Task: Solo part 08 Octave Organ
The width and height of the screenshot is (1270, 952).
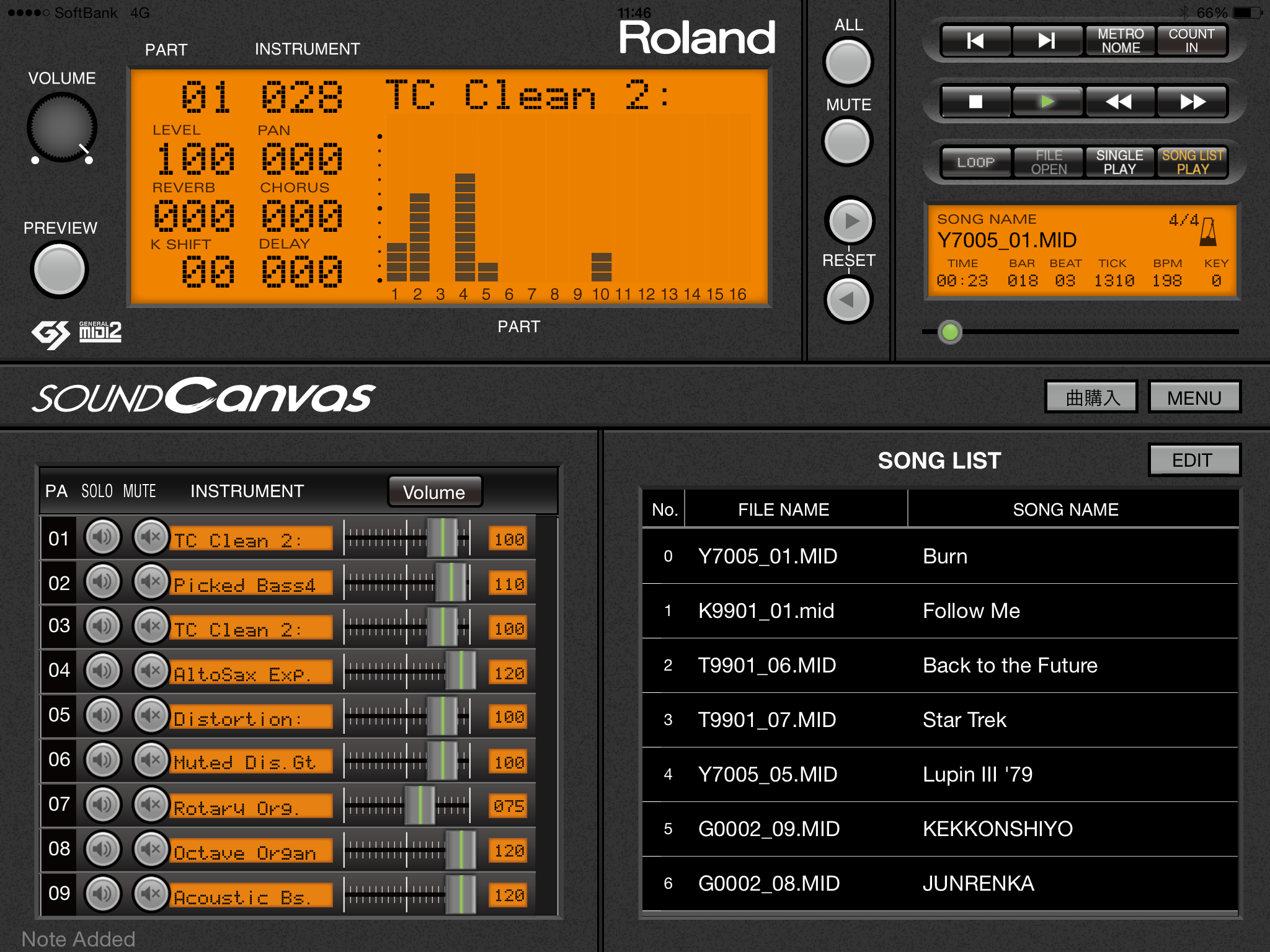Action: click(x=103, y=850)
